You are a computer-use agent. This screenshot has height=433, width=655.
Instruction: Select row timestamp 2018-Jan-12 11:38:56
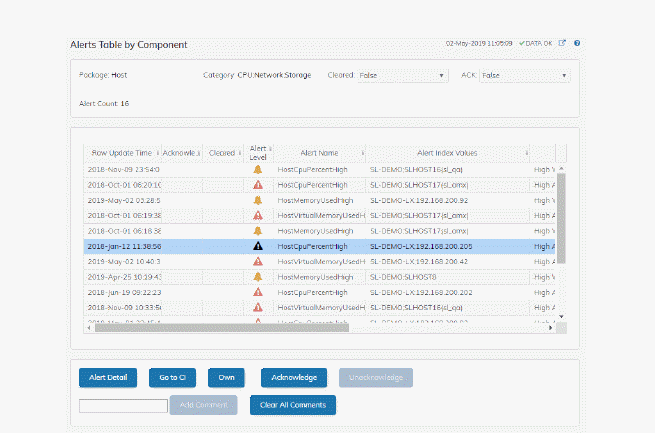pos(124,246)
